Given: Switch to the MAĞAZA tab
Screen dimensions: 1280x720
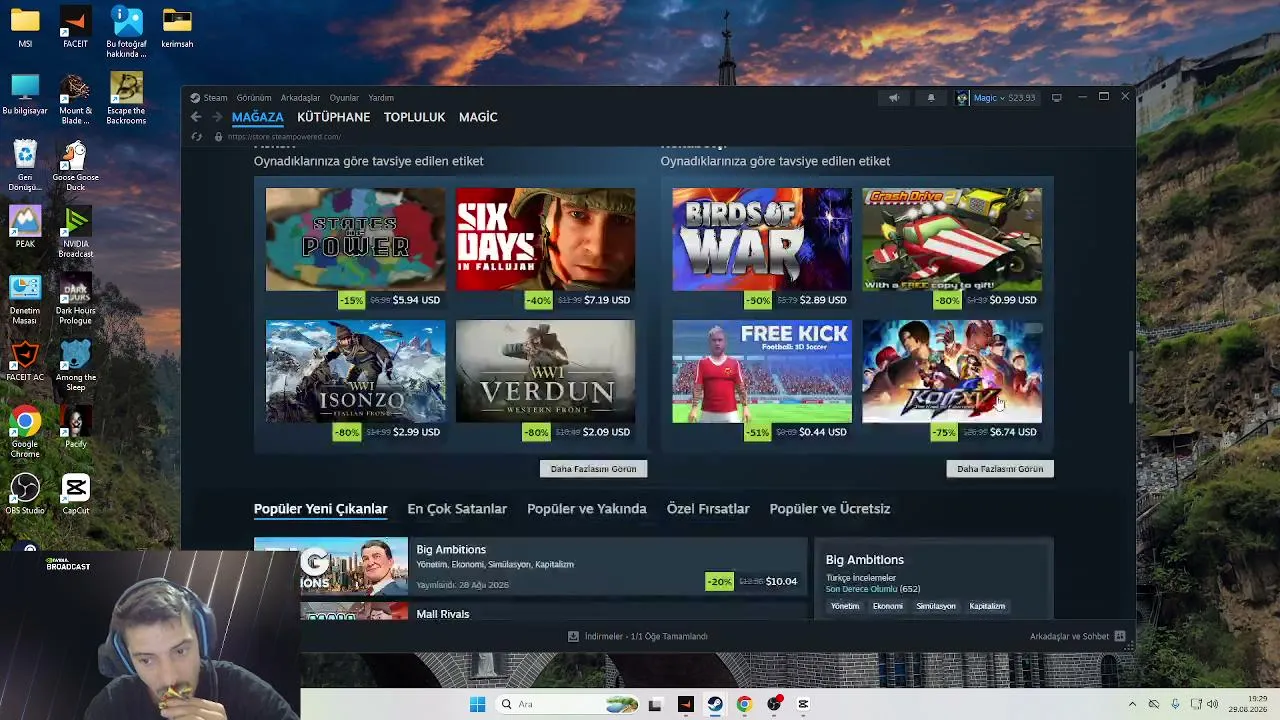Looking at the screenshot, I should [x=258, y=117].
